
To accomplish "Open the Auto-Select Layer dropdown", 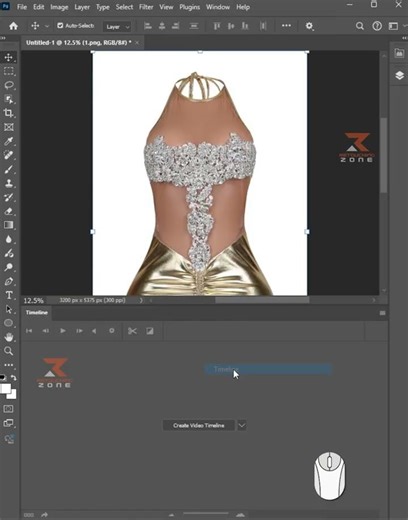I will pos(117,27).
